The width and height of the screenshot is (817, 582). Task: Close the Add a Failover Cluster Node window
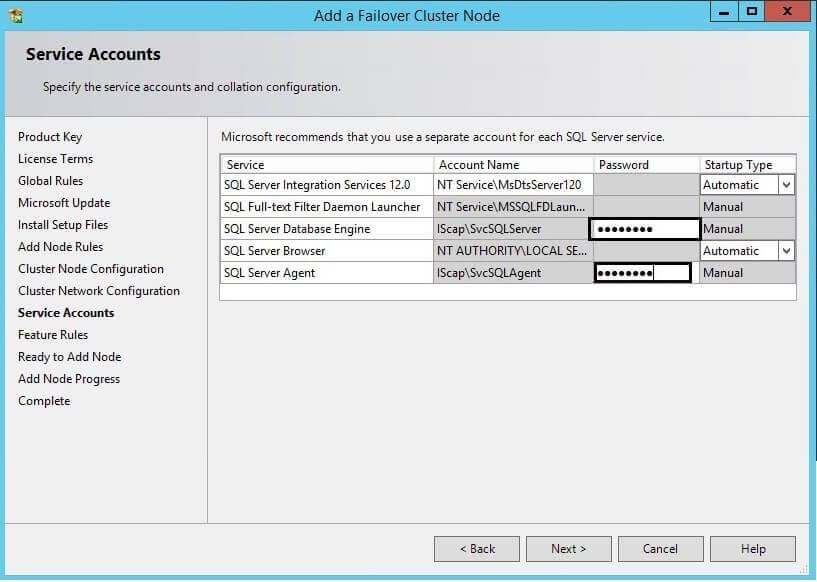click(787, 12)
